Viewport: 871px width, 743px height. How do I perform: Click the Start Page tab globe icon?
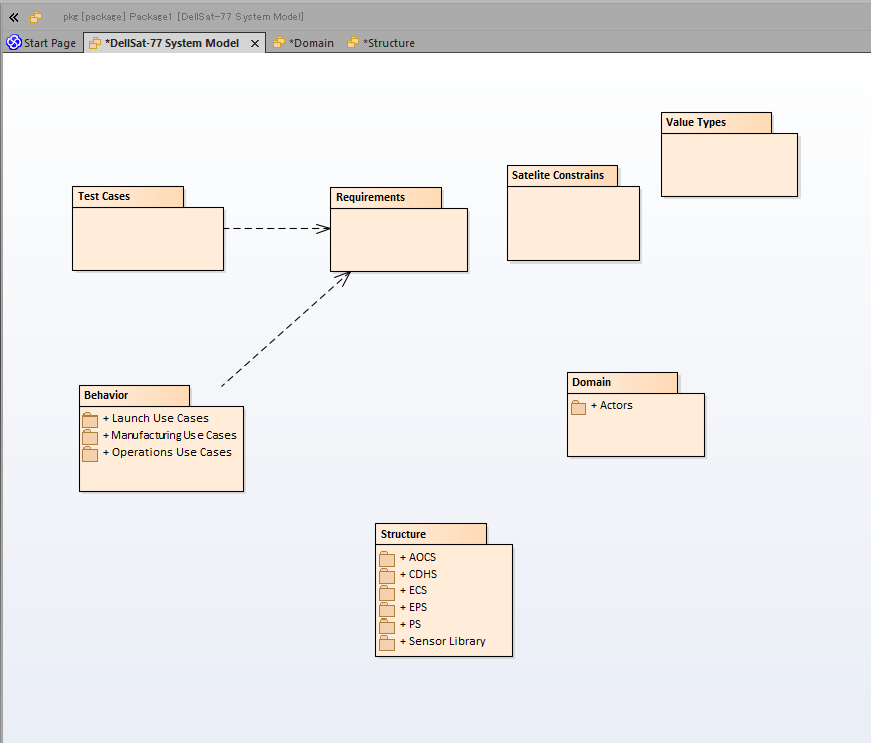coord(14,42)
